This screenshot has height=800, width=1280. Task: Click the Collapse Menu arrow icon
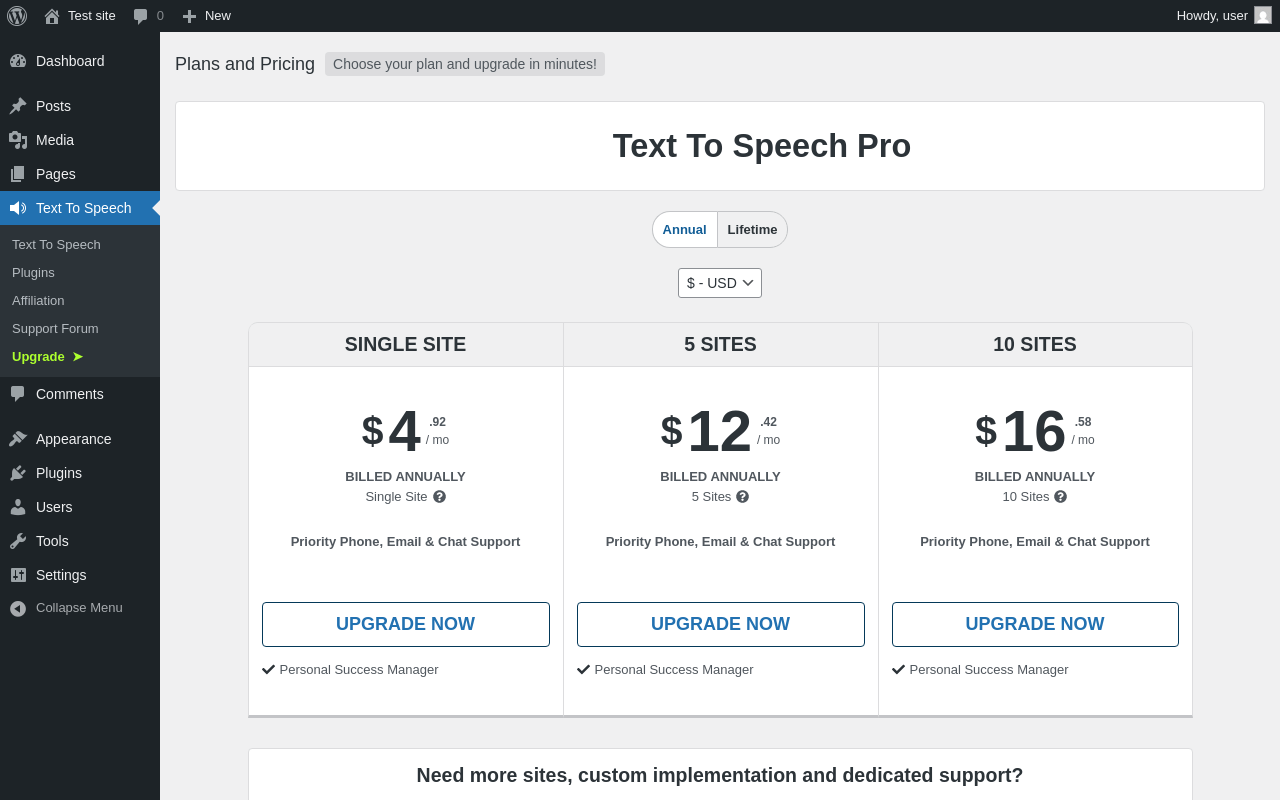click(18, 608)
